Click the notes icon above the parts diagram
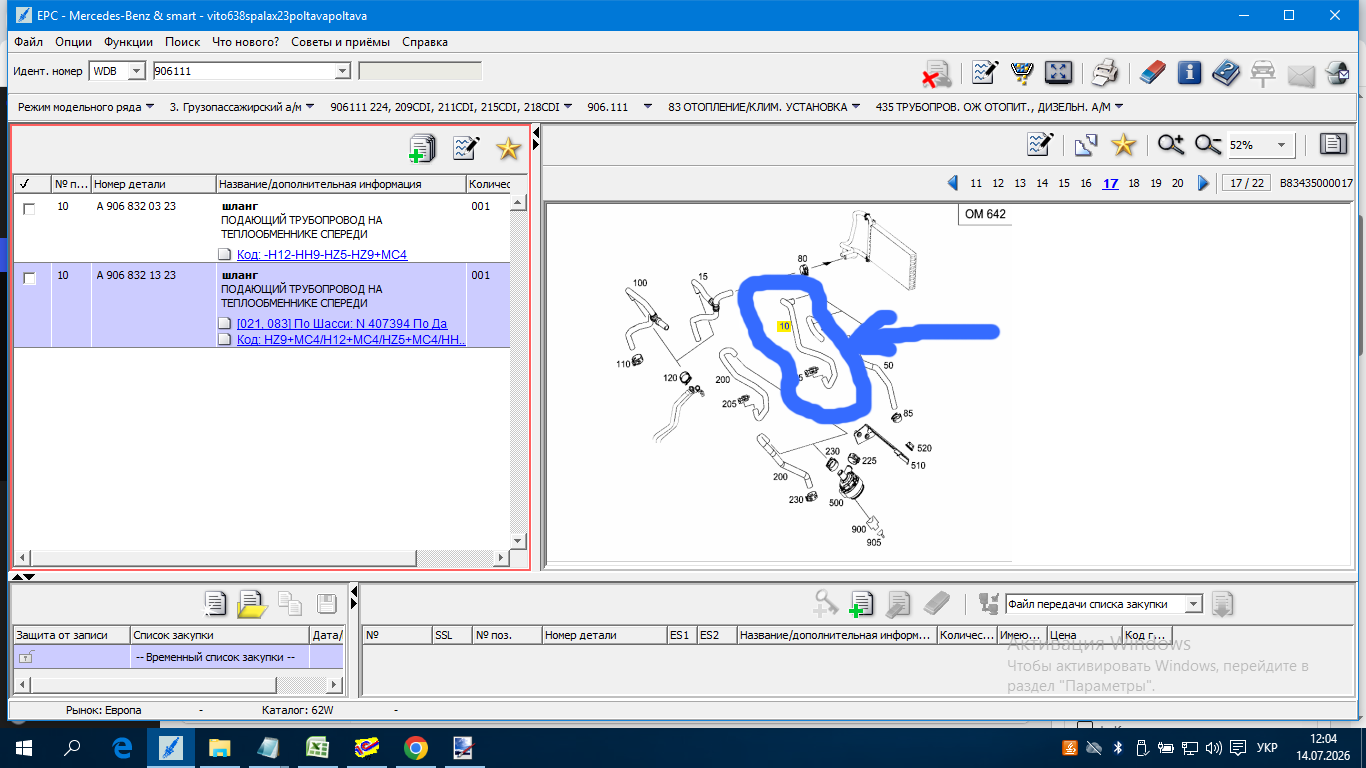 tap(1041, 145)
